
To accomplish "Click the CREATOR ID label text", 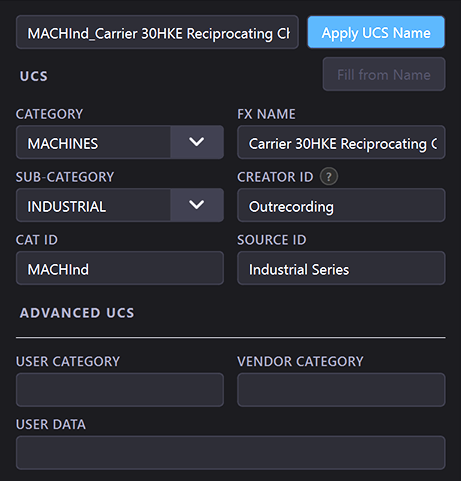I will 275,177.
